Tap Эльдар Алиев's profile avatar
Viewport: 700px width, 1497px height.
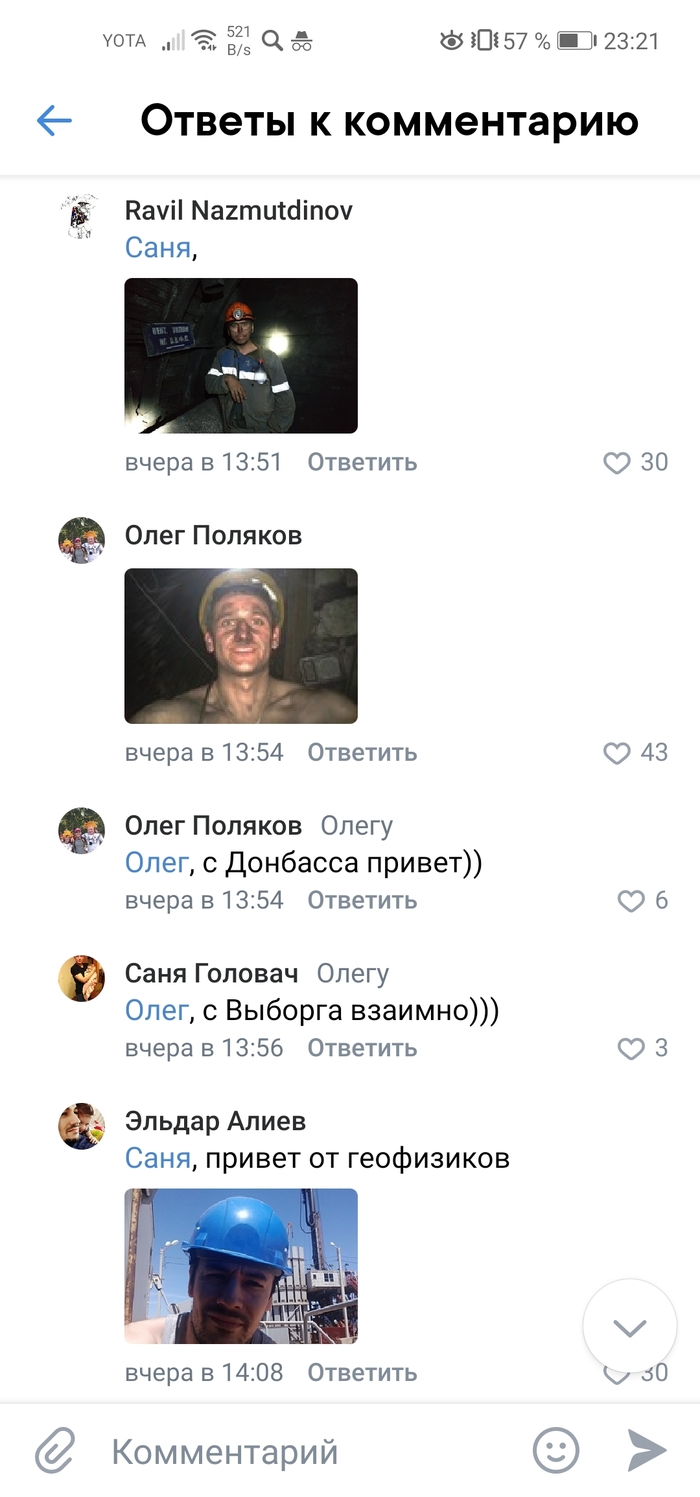tap(81, 1126)
